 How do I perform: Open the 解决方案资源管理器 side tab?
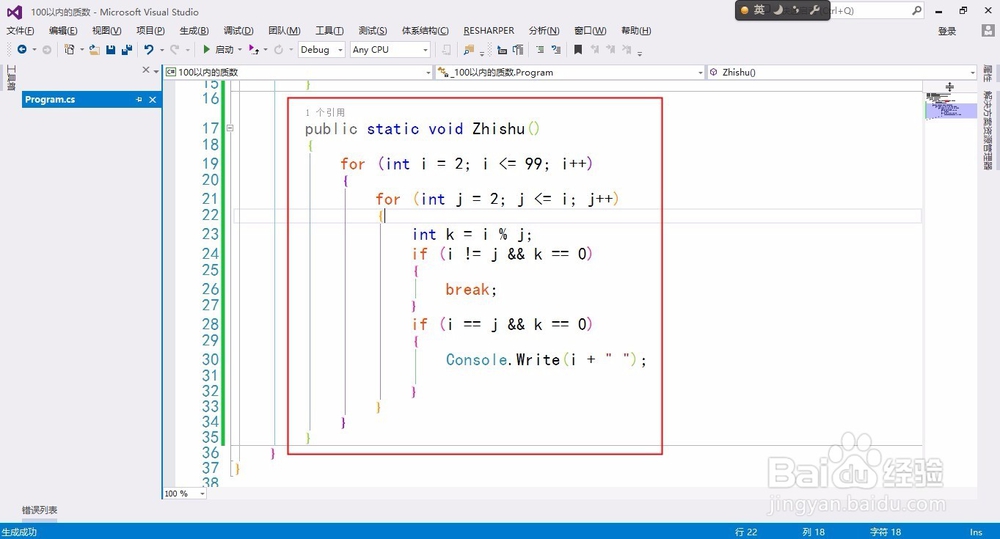pyautogui.click(x=987, y=131)
